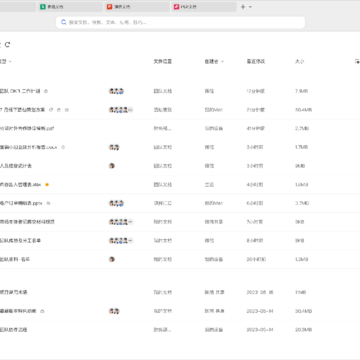This screenshot has width=360, height=360.
Task: Click the lock icon next to the .docx file
Action: click(63, 147)
